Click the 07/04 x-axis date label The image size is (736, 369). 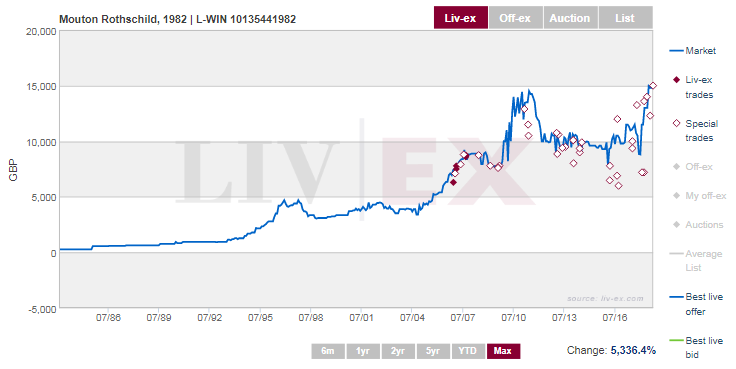412,318
